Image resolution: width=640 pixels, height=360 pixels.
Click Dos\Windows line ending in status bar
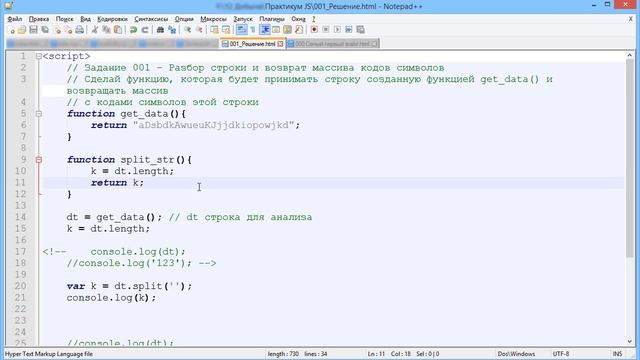coord(516,354)
